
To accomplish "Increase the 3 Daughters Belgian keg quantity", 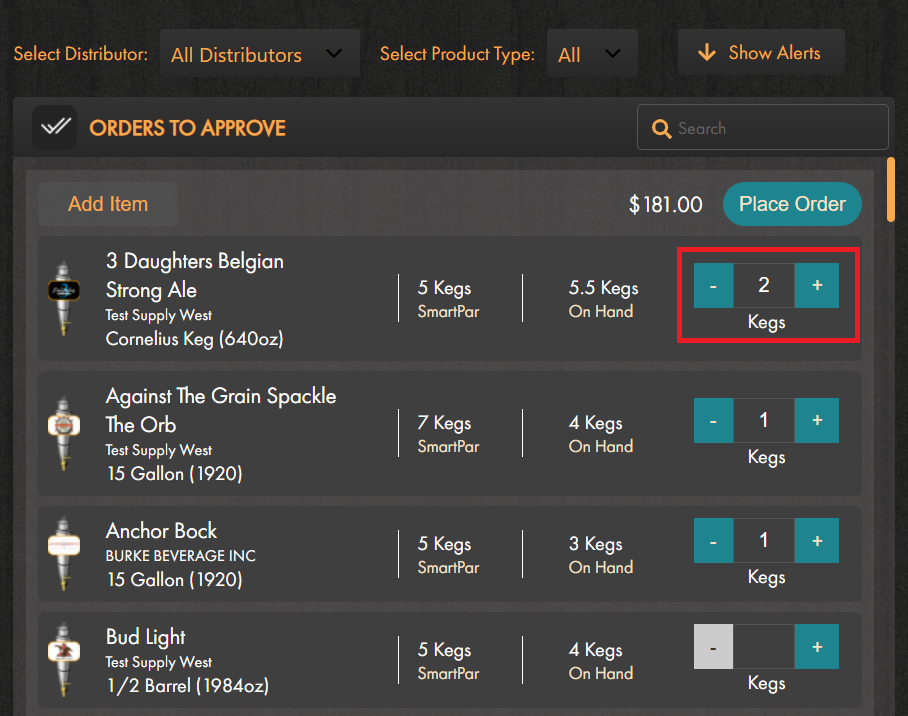I will pos(816,285).
